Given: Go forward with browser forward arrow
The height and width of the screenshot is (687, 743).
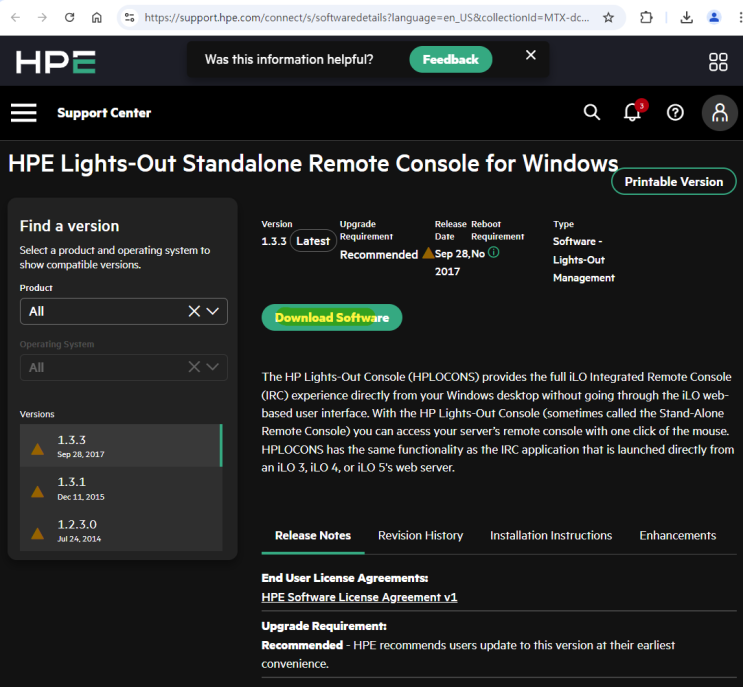Looking at the screenshot, I should coord(43,18).
